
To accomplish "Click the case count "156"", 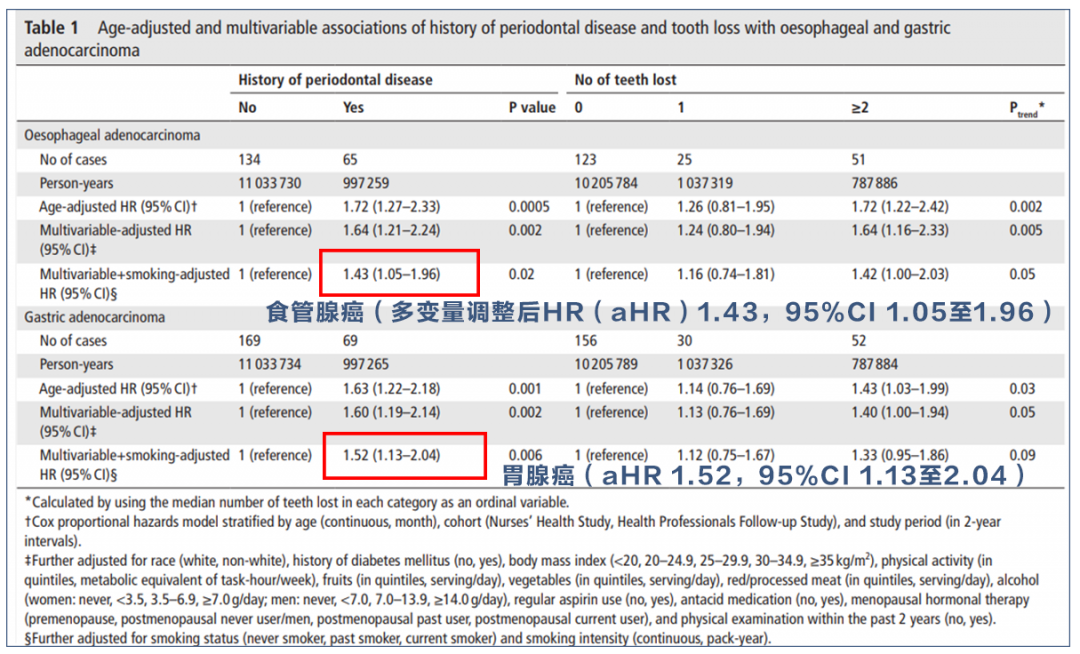I will point(586,341).
